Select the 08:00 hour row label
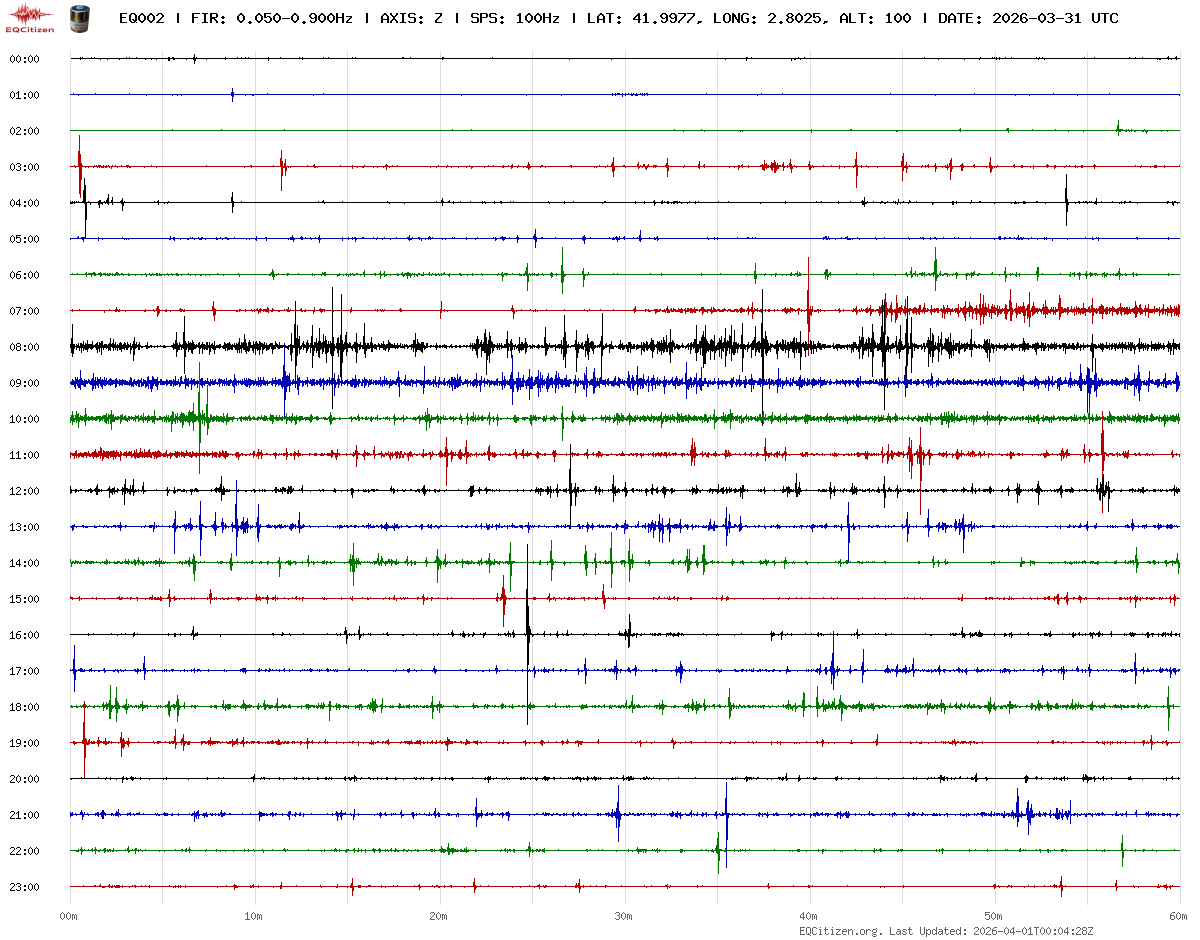Screen dimensions: 1200x940 24,347
